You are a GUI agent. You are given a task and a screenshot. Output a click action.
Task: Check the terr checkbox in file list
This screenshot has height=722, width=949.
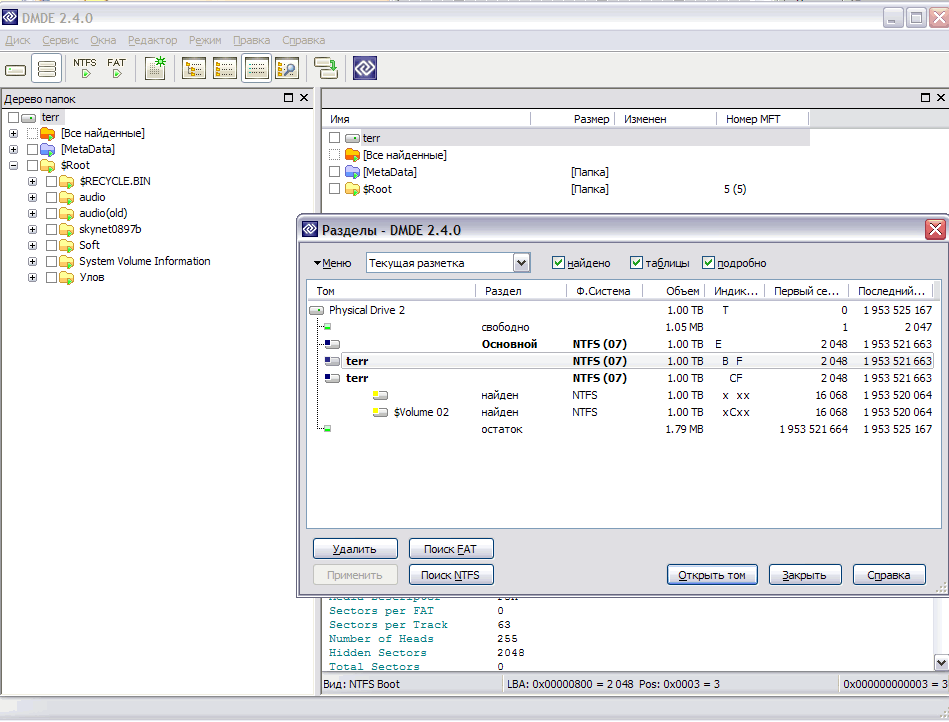pos(334,138)
